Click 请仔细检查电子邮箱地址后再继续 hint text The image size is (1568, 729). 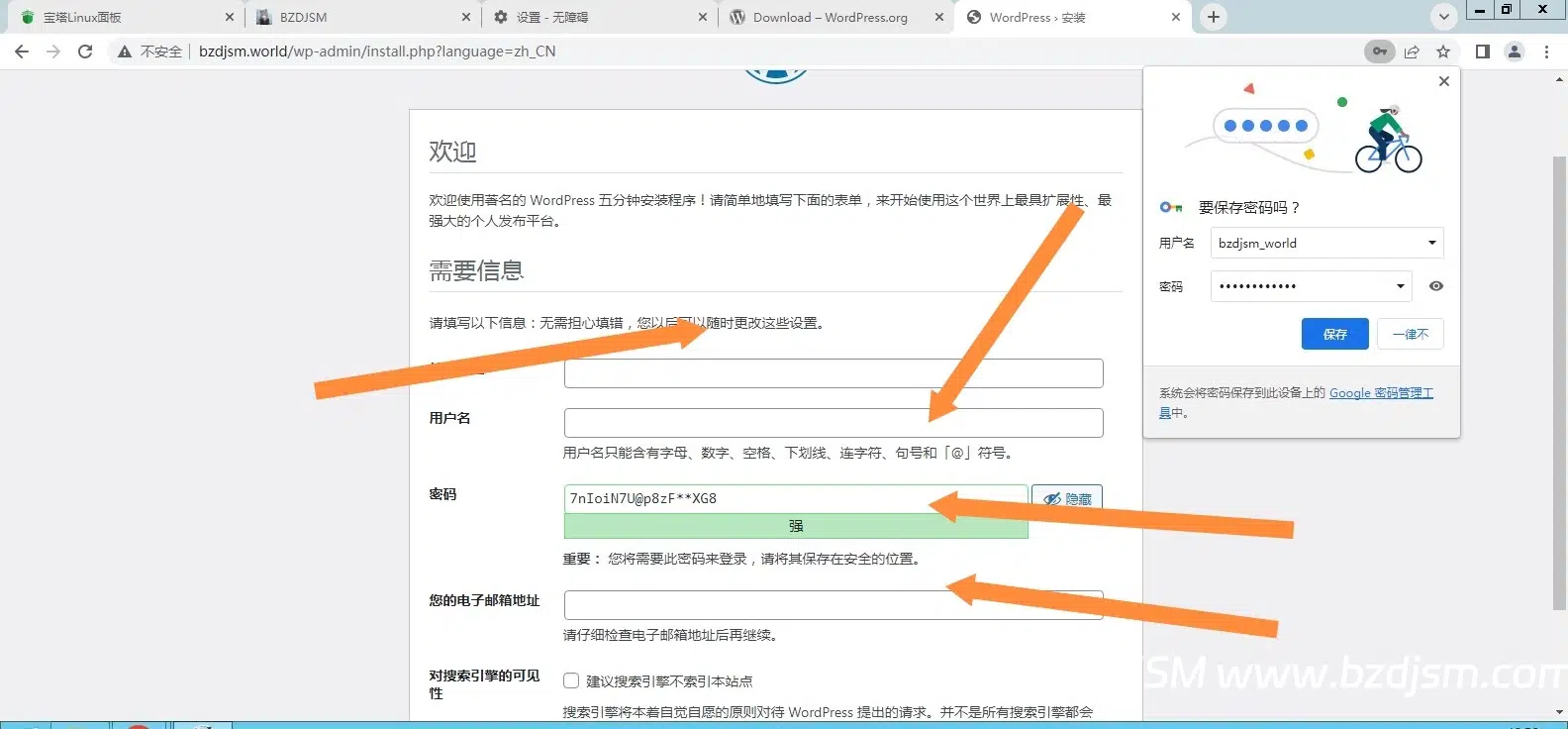point(672,635)
